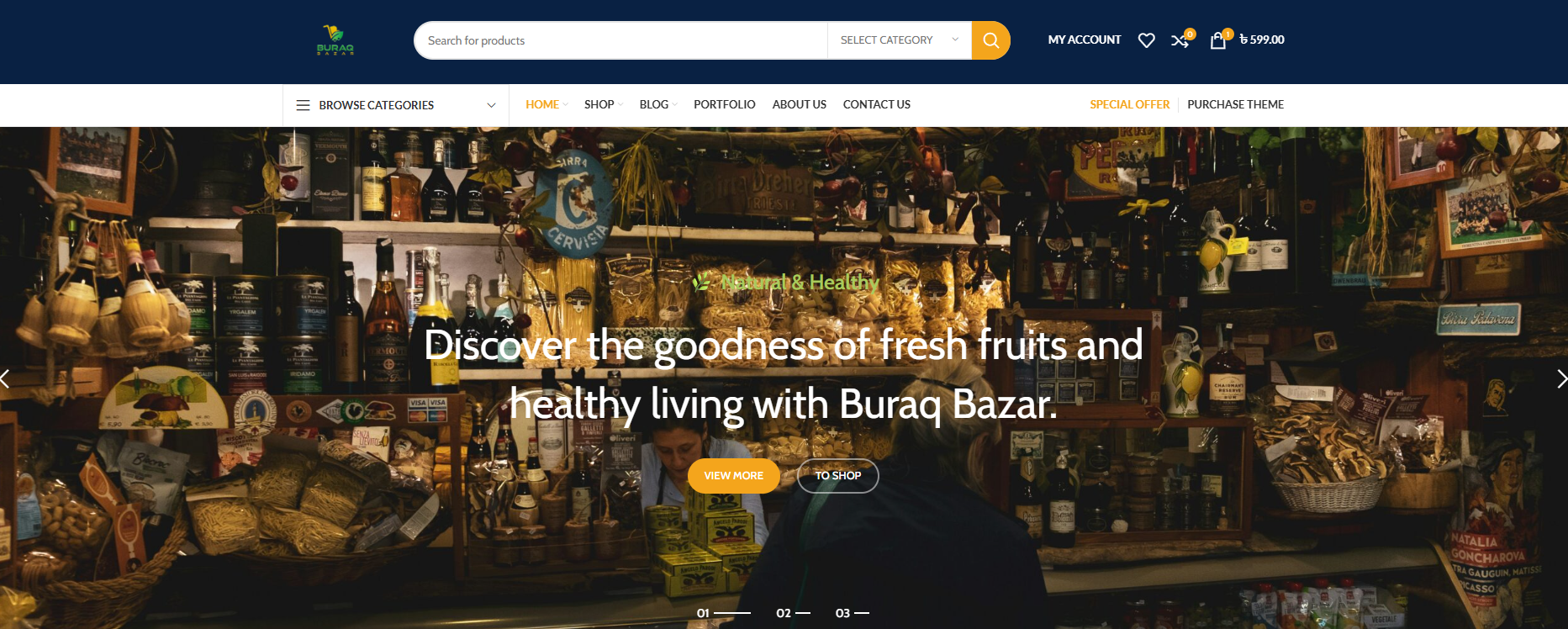This screenshot has height=629, width=1568.
Task: Click the To Shop button
Action: (837, 476)
